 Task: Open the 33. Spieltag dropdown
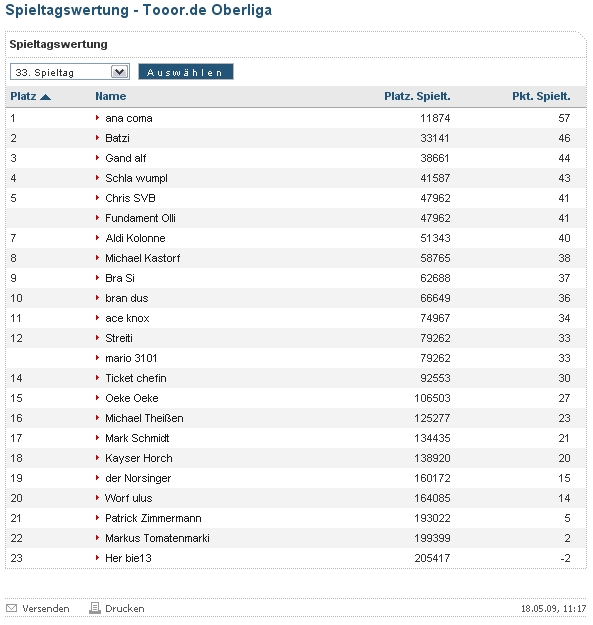70,72
